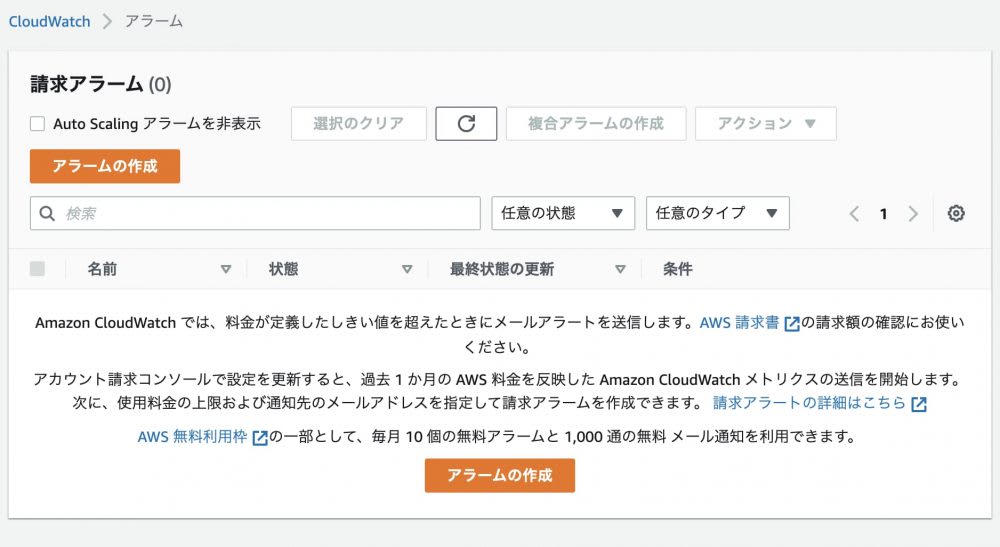
Task: Open 請求アラートの詳細はこちら link
Action: (x=809, y=403)
